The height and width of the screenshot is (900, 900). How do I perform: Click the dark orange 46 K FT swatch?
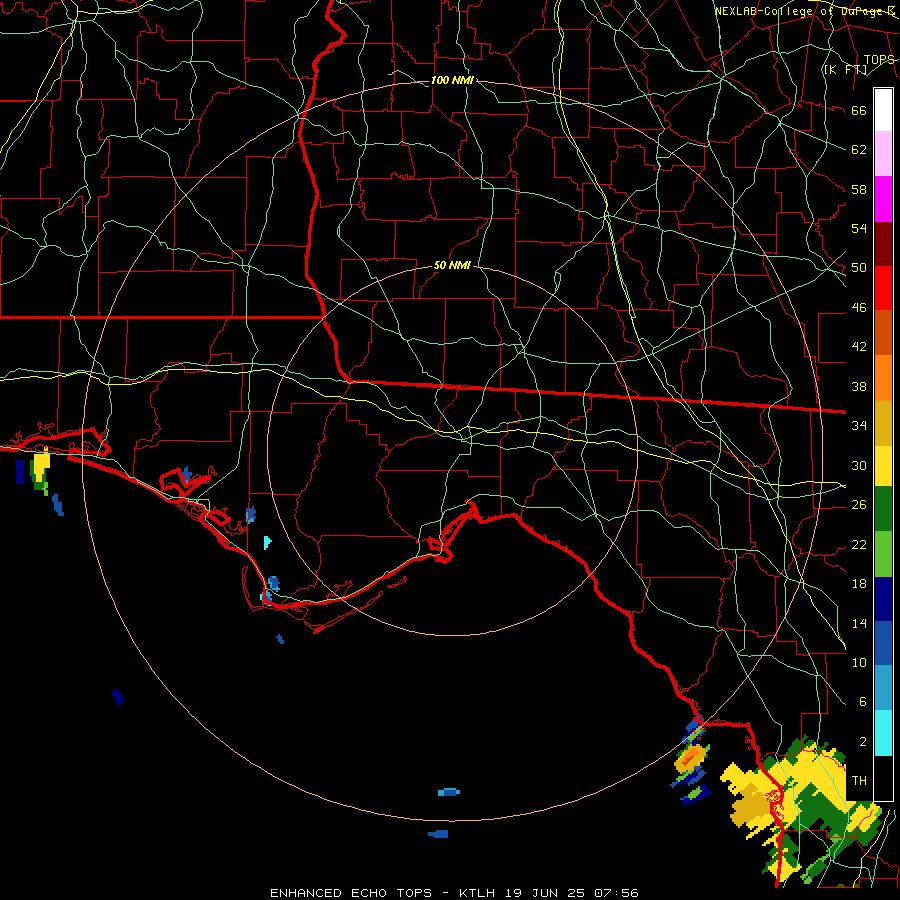click(x=883, y=332)
